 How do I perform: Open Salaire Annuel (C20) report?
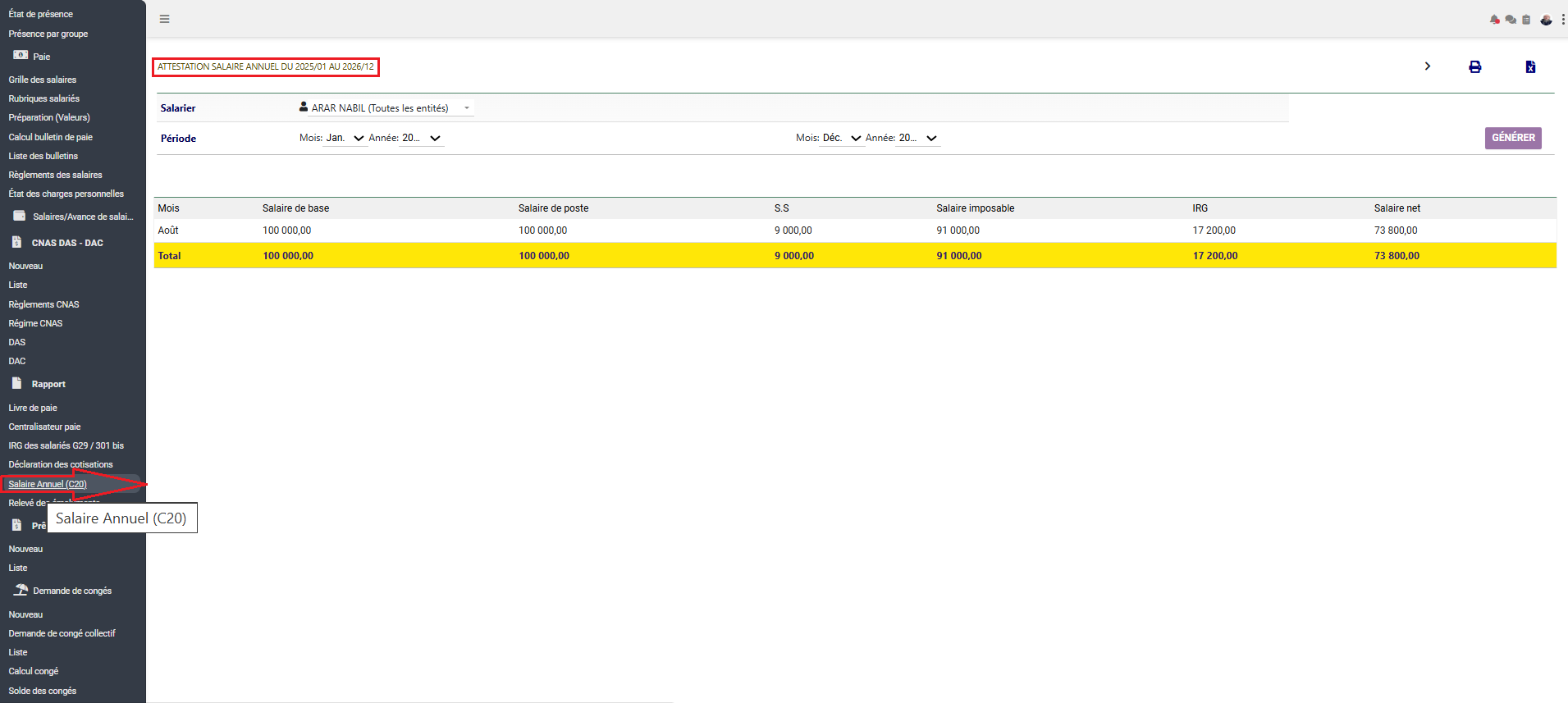pyautogui.click(x=48, y=484)
